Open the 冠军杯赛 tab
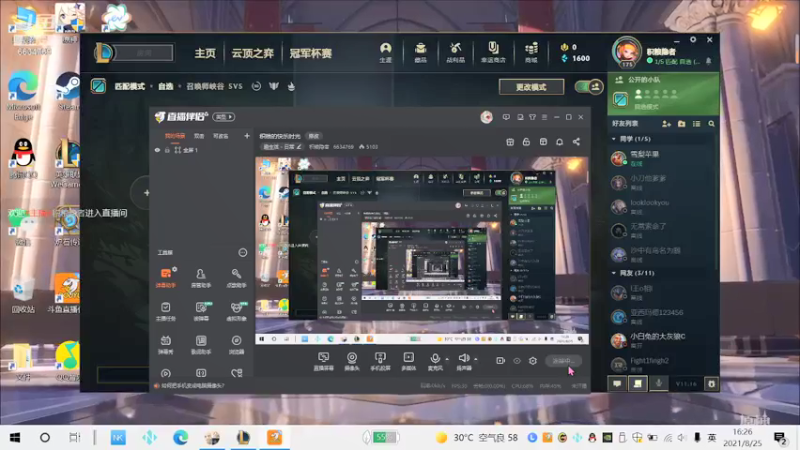The image size is (800, 450). 311,53
